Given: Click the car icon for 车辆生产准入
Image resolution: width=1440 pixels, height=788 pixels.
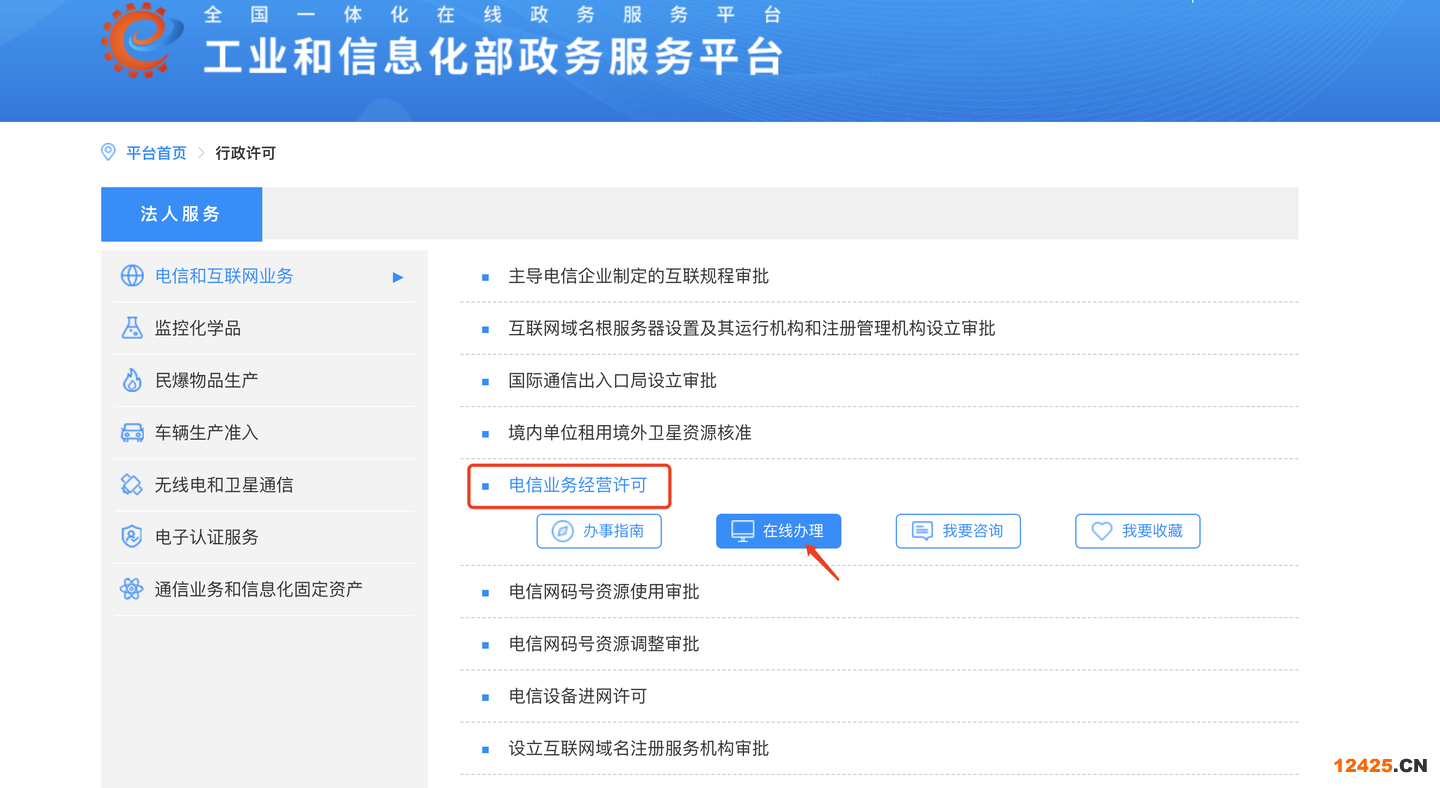Looking at the screenshot, I should 132,433.
